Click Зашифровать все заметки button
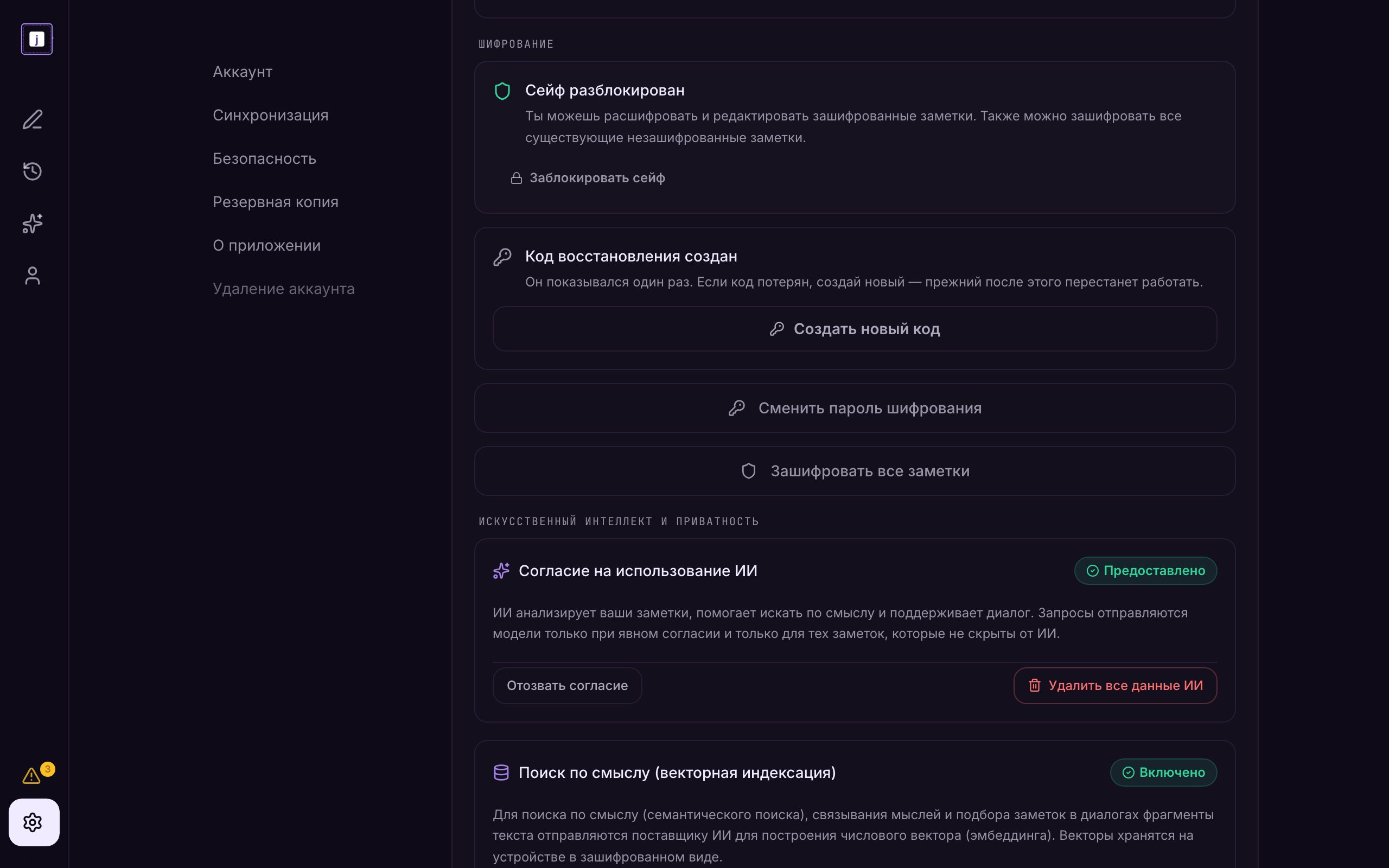1389x868 pixels. pos(855,471)
